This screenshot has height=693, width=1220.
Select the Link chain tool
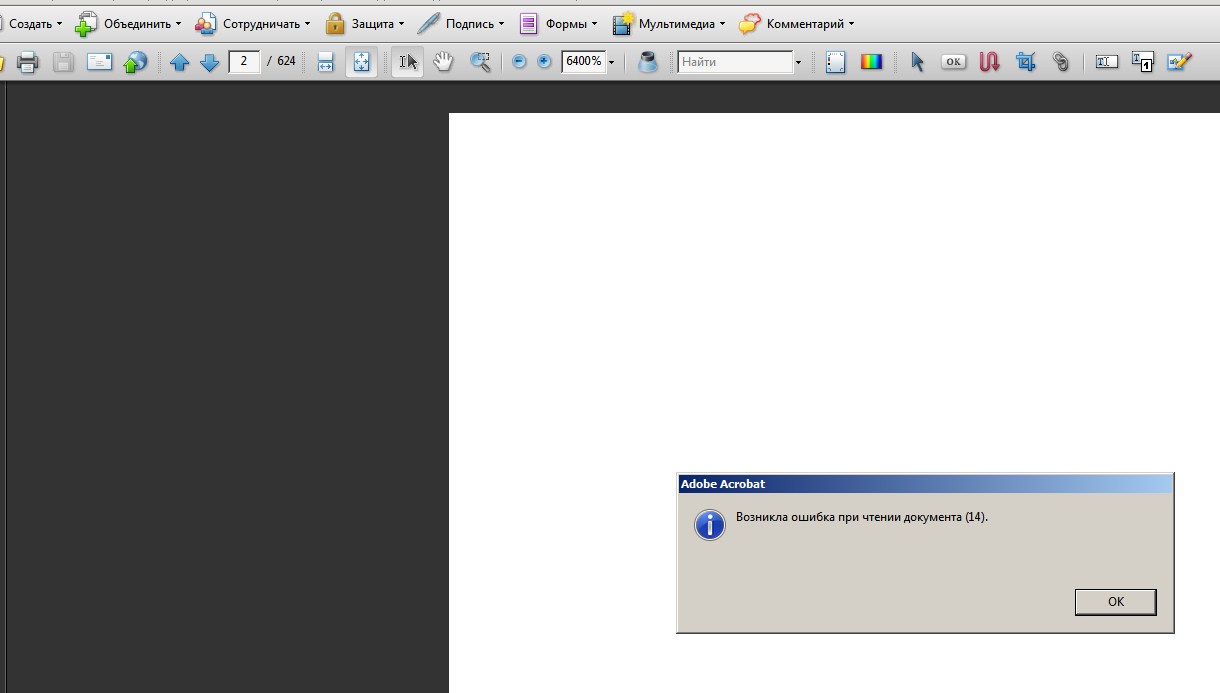pyautogui.click(x=1061, y=62)
